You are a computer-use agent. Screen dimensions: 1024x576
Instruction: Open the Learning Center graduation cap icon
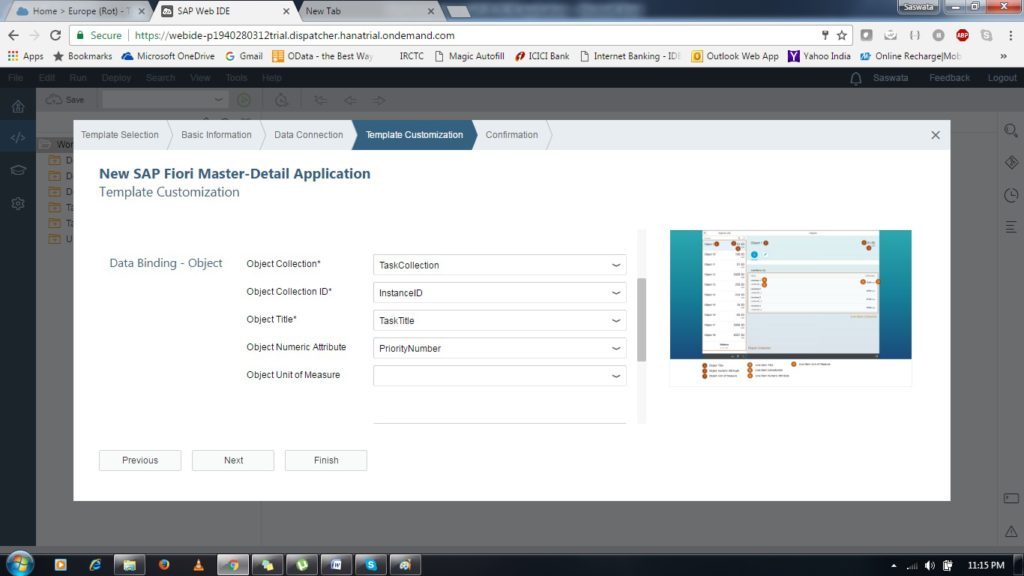tap(18, 170)
